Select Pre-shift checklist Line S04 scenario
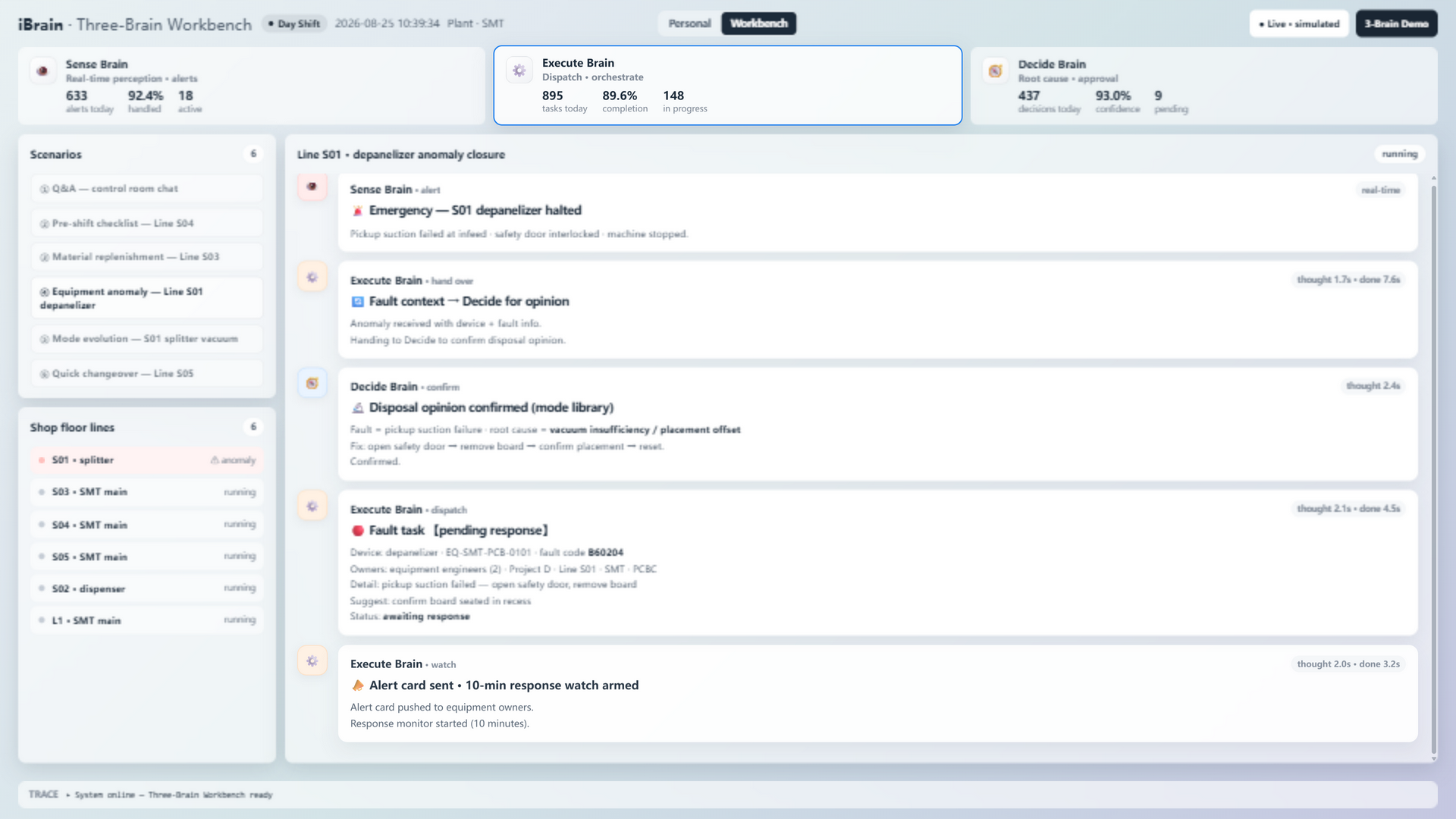Viewport: 1456px width, 819px height. click(x=147, y=224)
